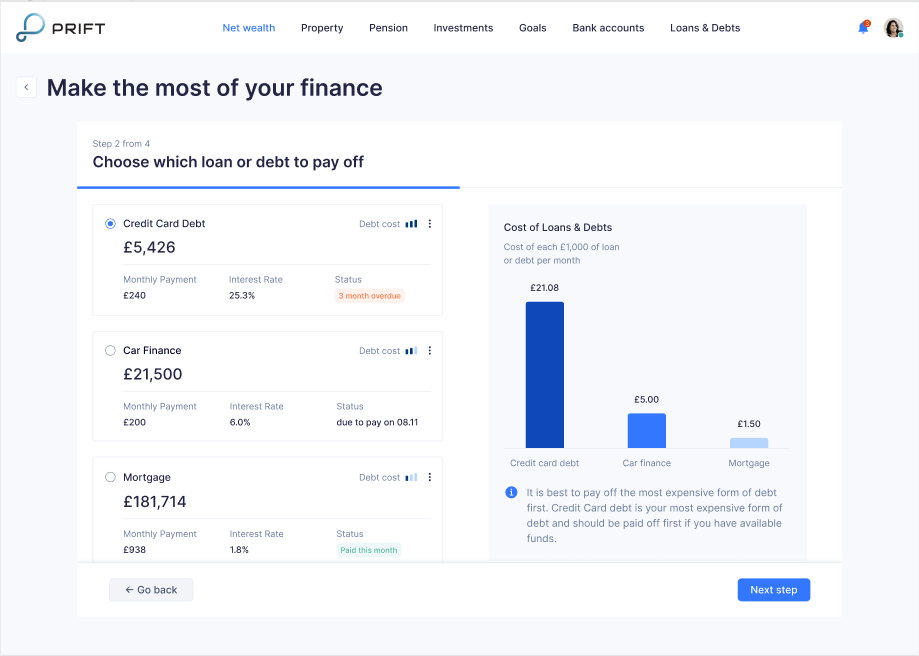Click the Next step button

pyautogui.click(x=774, y=590)
